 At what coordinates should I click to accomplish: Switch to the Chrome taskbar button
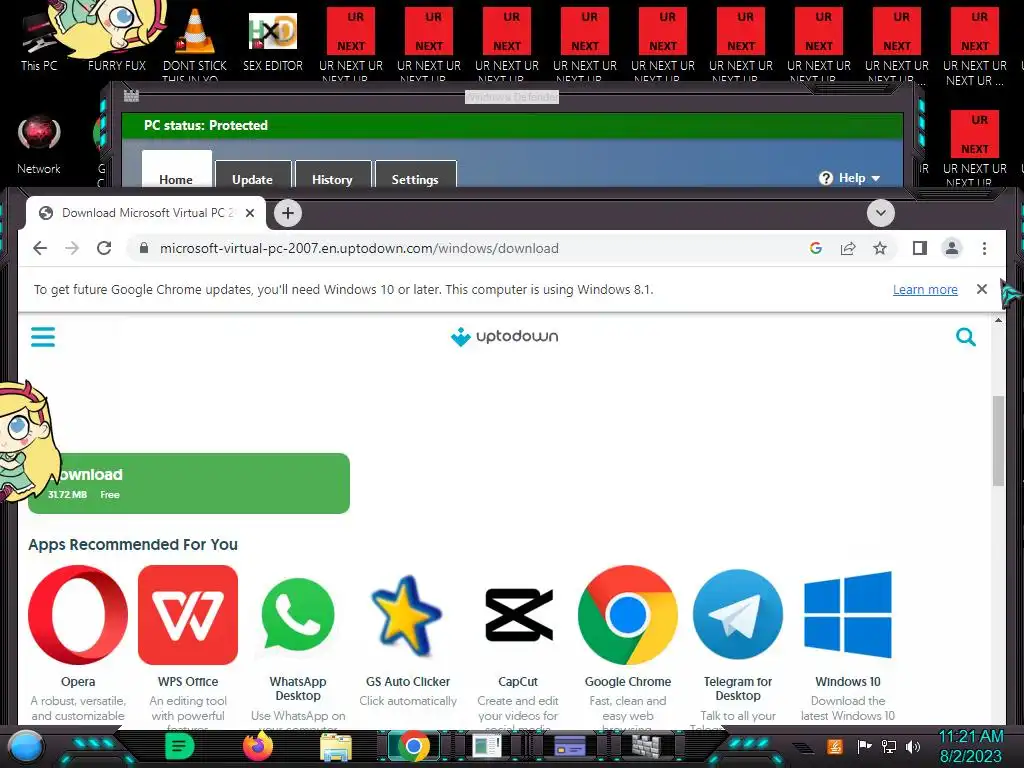[413, 746]
